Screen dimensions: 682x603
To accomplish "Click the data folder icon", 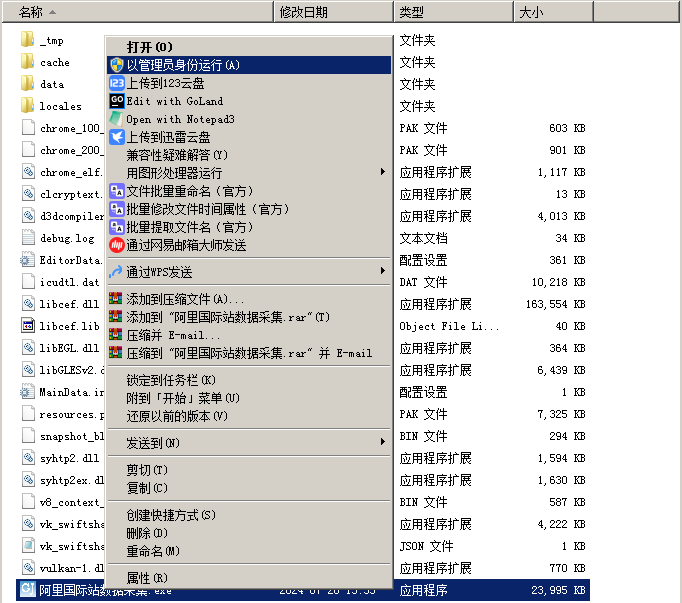I will (x=27, y=83).
